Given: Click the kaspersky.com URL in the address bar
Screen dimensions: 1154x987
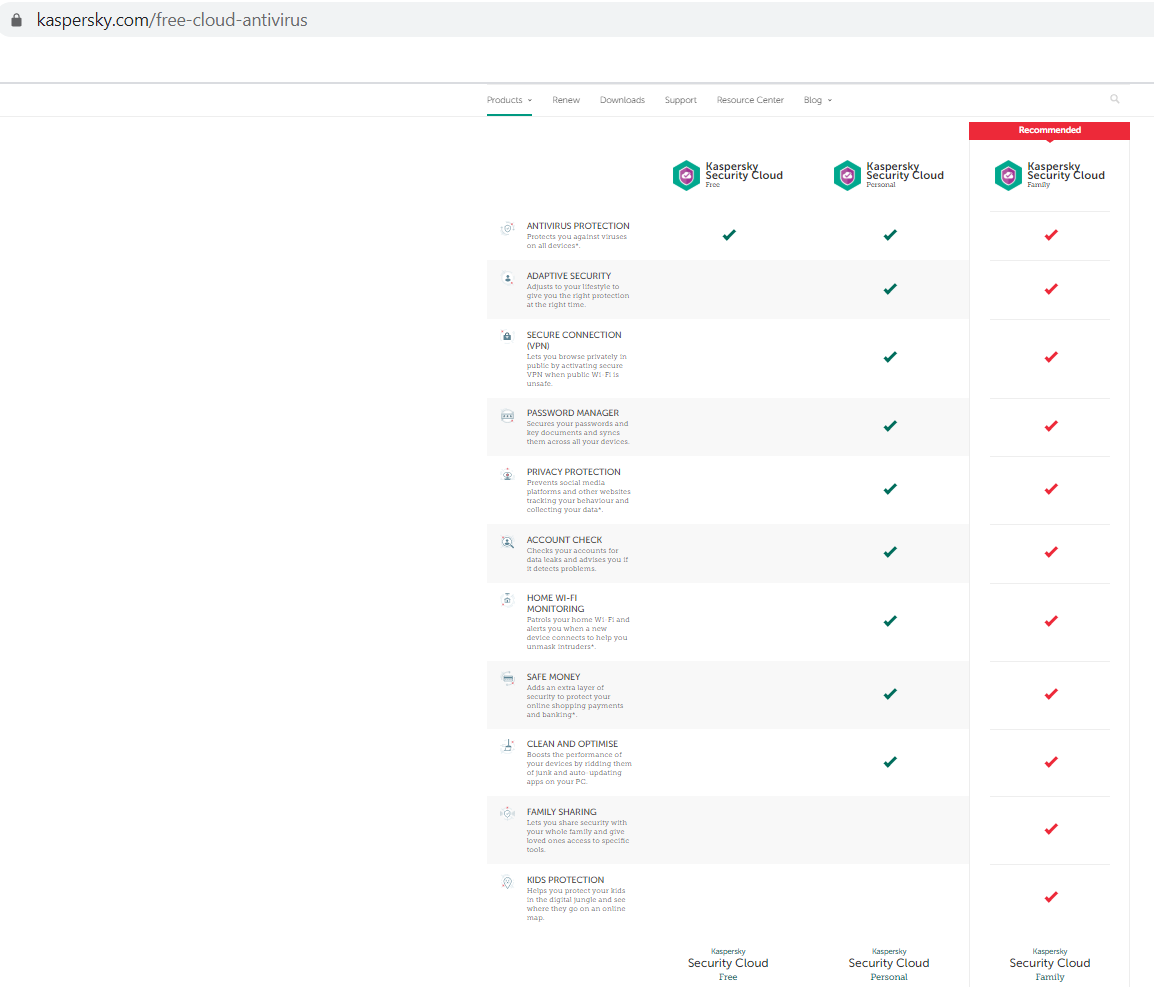Looking at the screenshot, I should pos(172,20).
